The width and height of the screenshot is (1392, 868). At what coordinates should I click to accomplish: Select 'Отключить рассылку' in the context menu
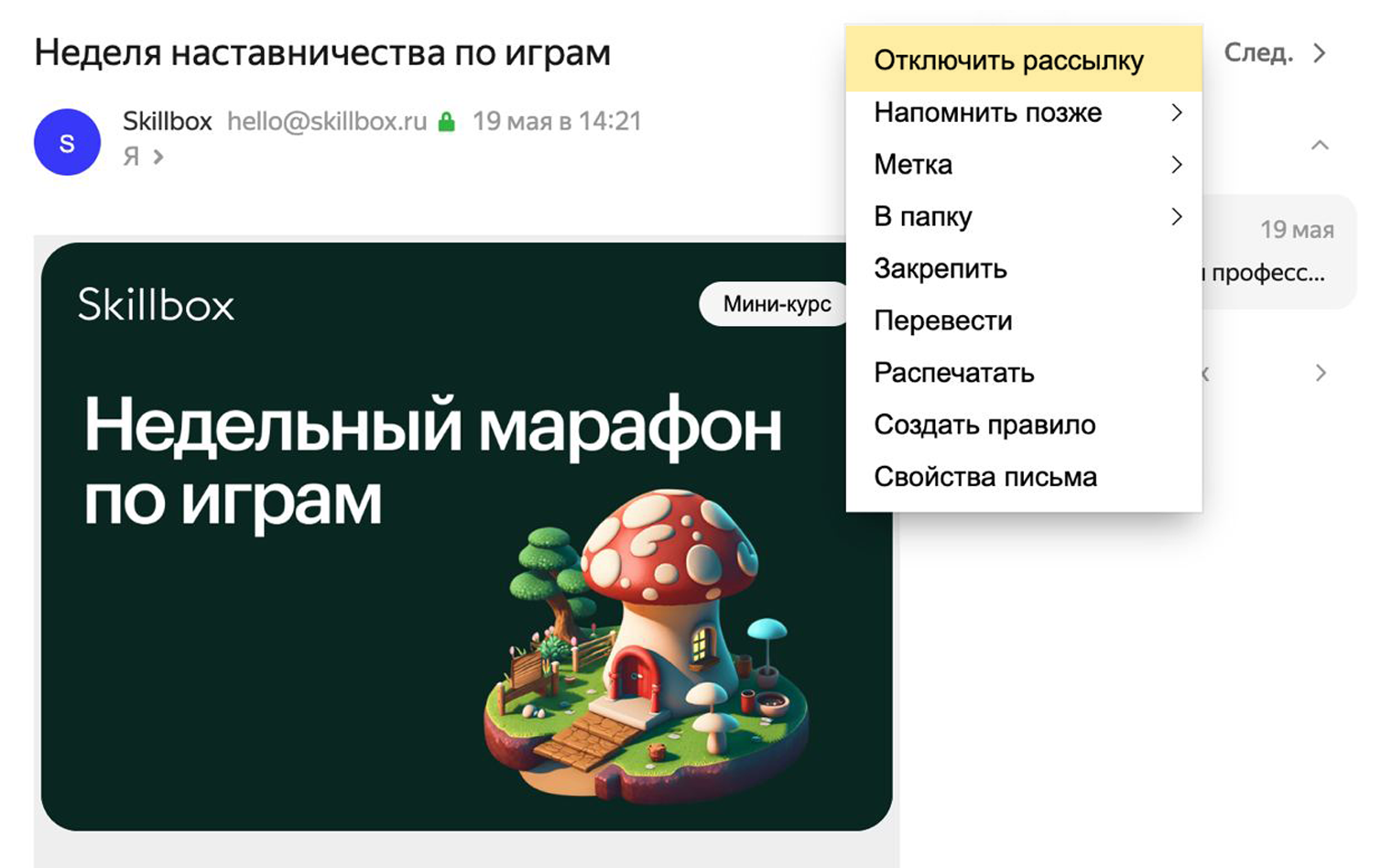pos(1023,60)
